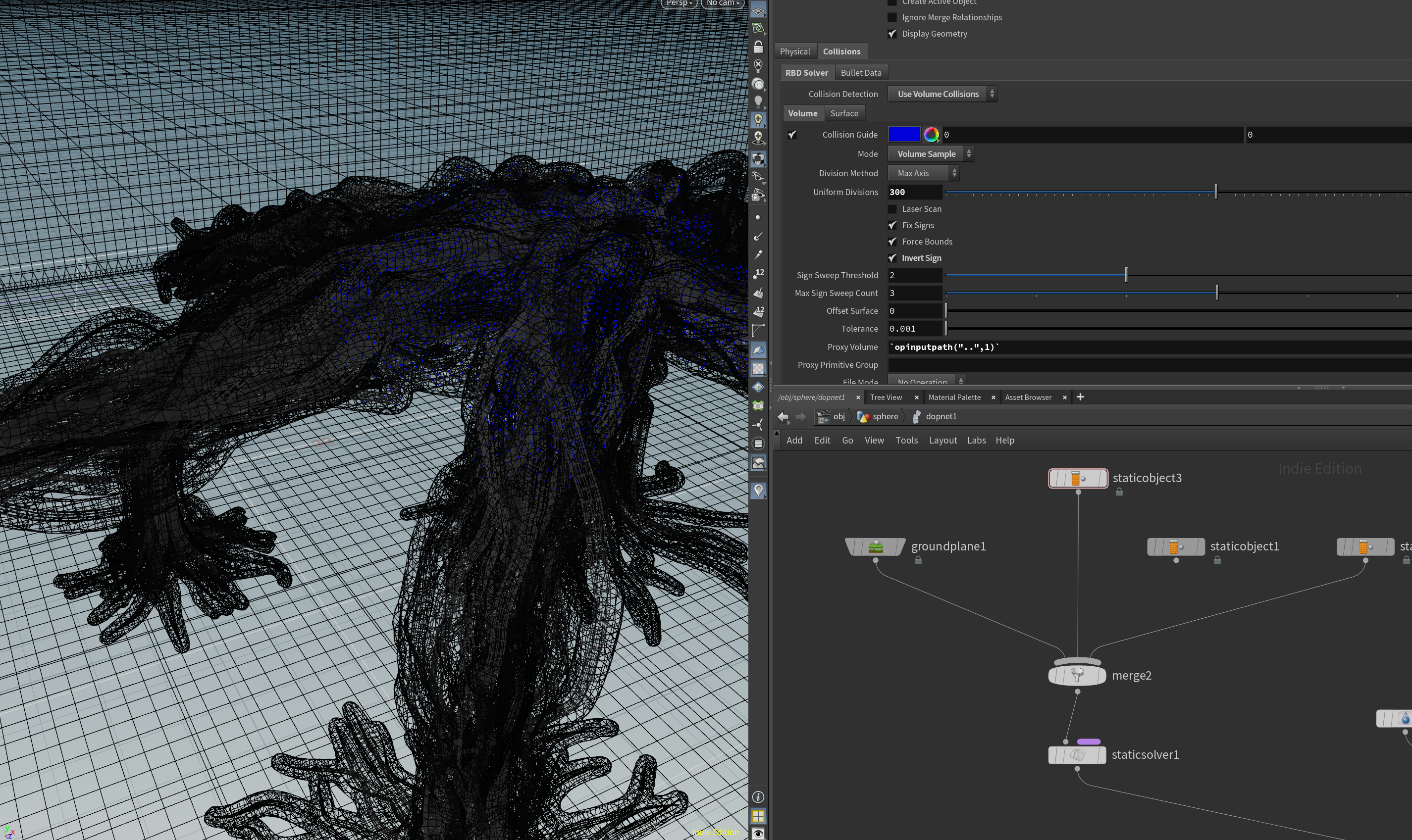Uncheck Display Geometry checkbox
This screenshot has height=840, width=1412.
(x=892, y=34)
